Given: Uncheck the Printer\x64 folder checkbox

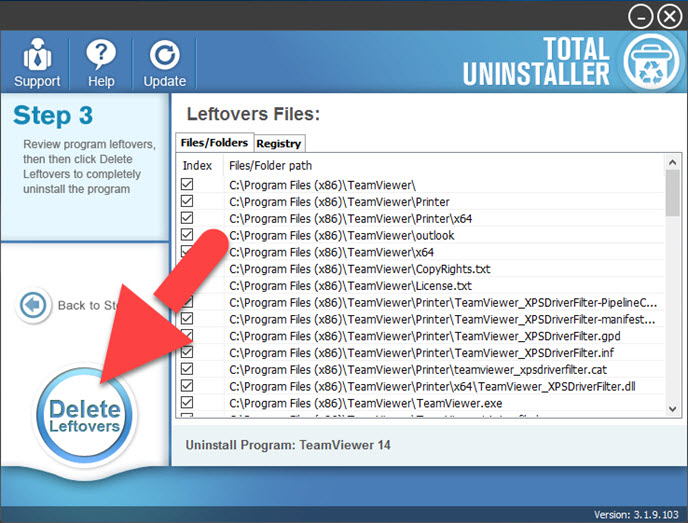Looking at the screenshot, I should click(187, 218).
